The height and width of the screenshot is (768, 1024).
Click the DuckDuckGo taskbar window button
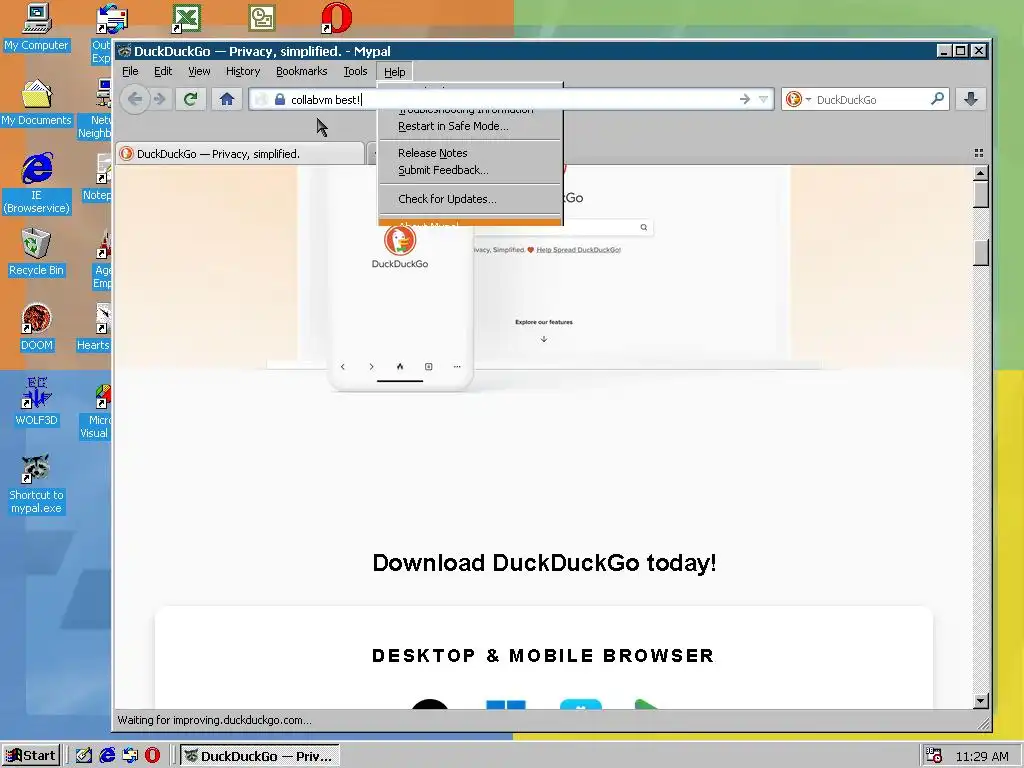pyautogui.click(x=259, y=756)
